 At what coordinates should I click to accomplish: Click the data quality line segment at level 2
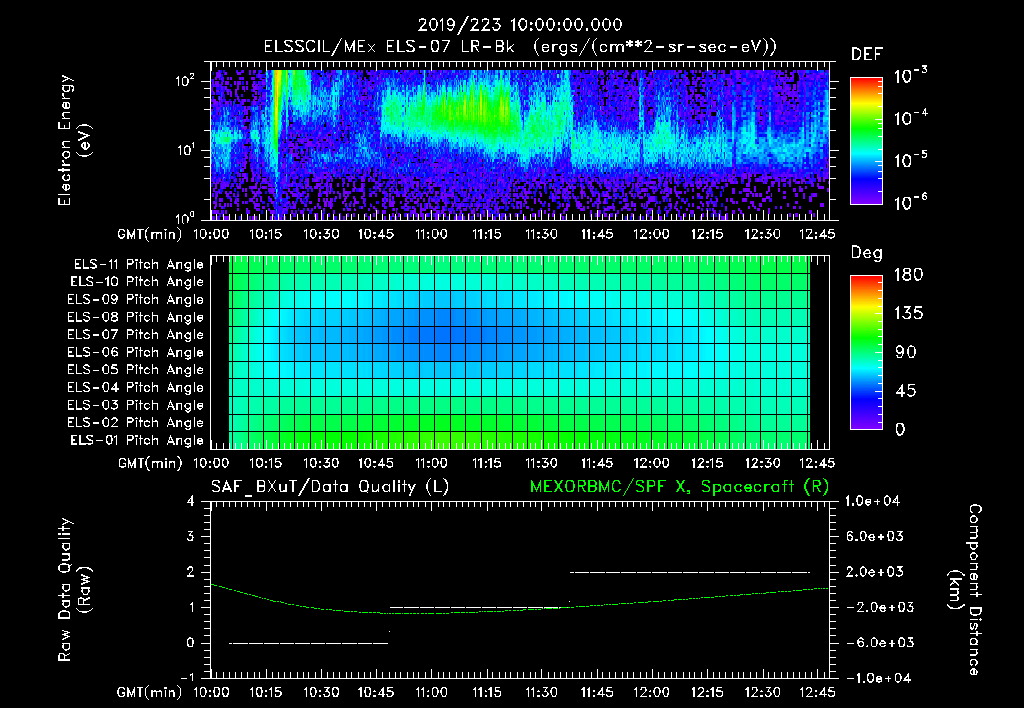tap(690, 572)
